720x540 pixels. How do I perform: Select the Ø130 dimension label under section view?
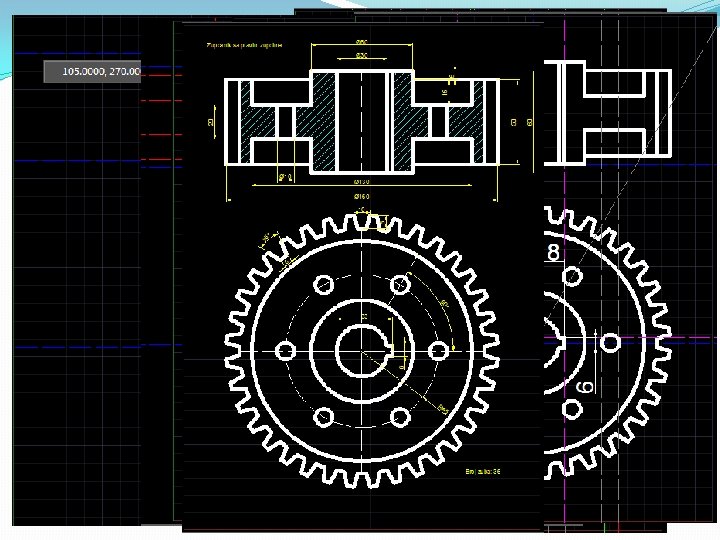coord(362,182)
